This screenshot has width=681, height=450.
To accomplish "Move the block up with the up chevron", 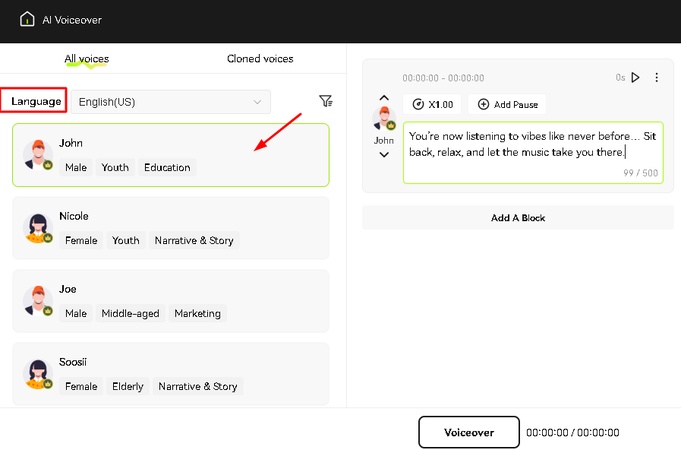I will point(383,99).
